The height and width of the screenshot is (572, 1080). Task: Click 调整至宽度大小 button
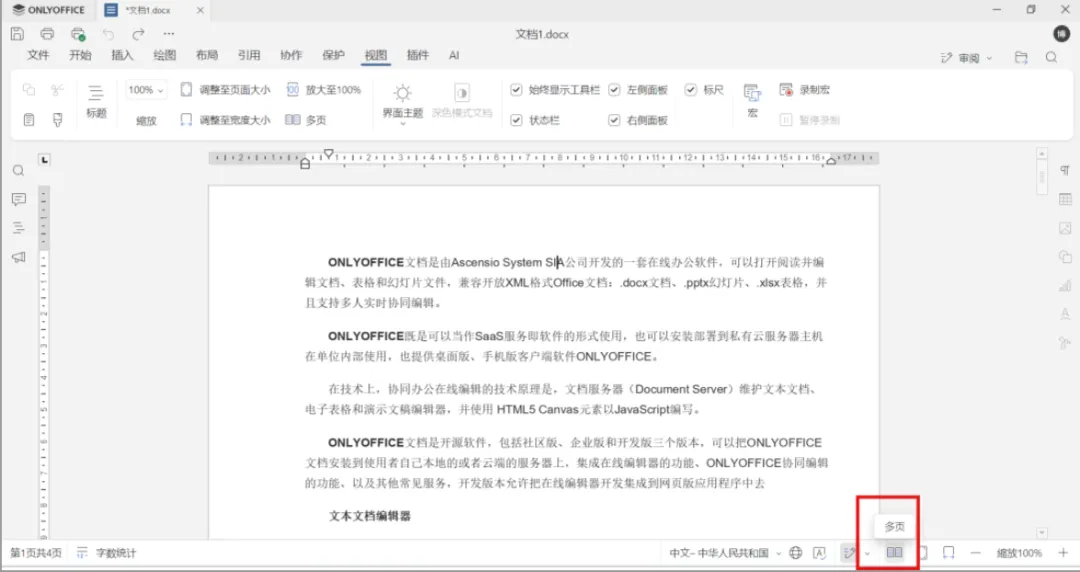click(225, 120)
